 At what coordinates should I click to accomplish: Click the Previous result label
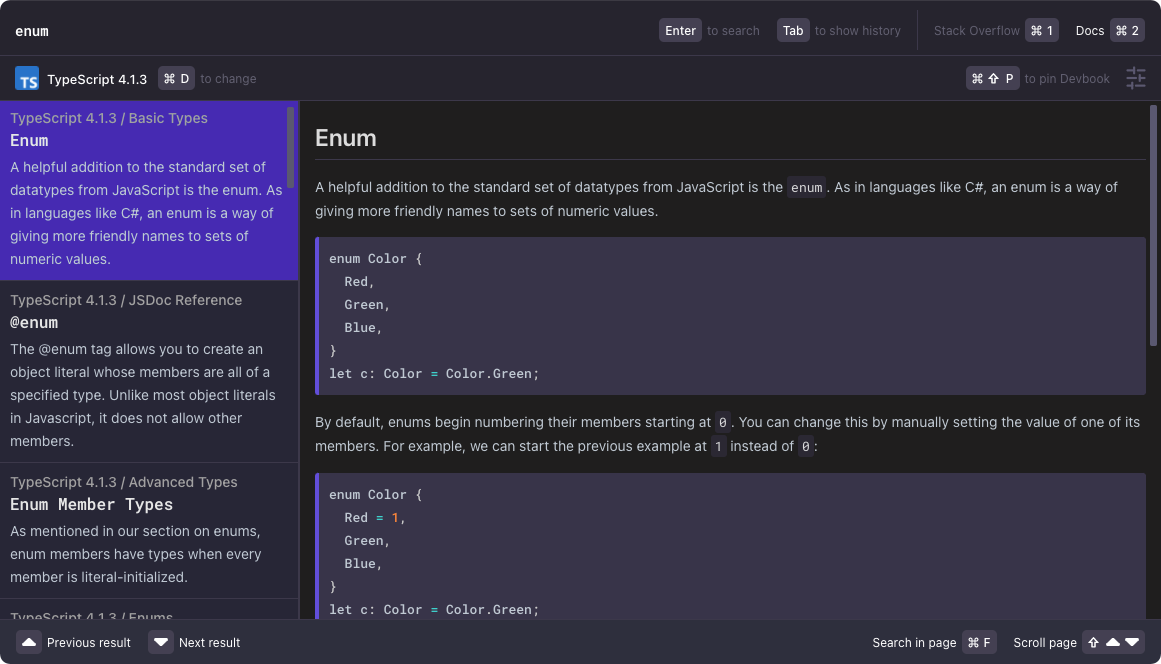coord(89,643)
